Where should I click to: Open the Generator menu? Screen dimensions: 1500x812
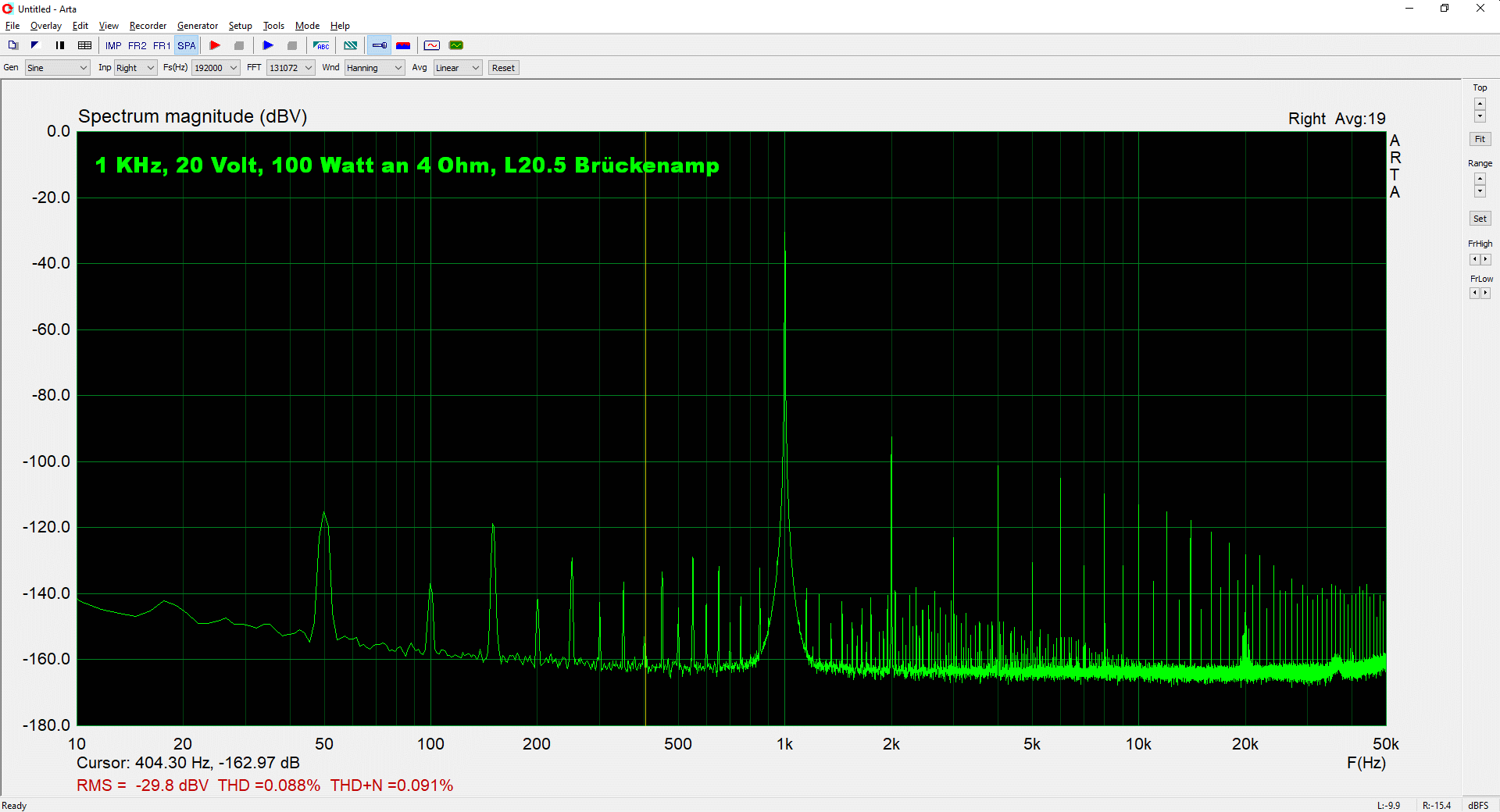point(197,26)
